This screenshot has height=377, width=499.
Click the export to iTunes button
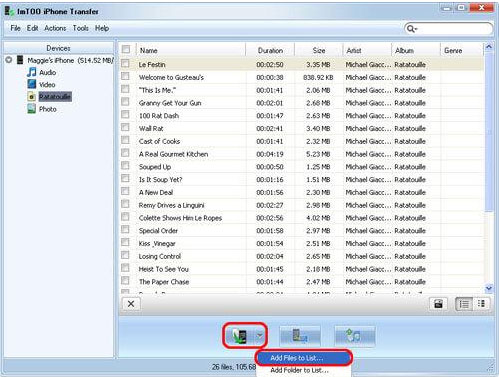(354, 336)
